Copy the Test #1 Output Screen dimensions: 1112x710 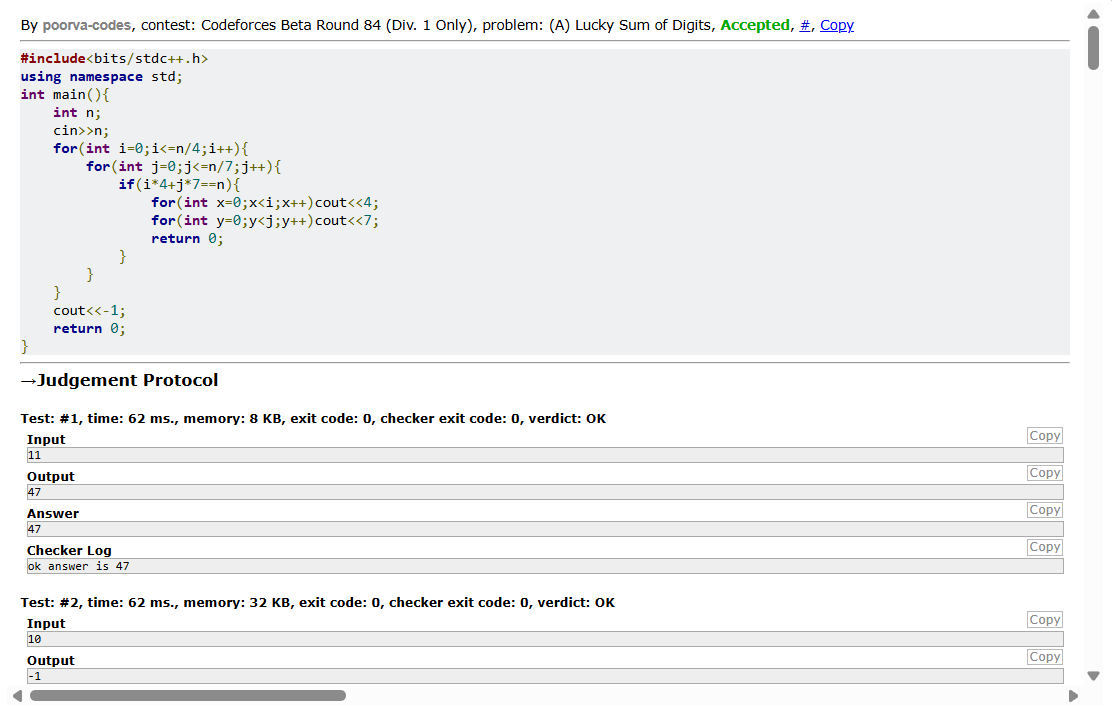1045,472
